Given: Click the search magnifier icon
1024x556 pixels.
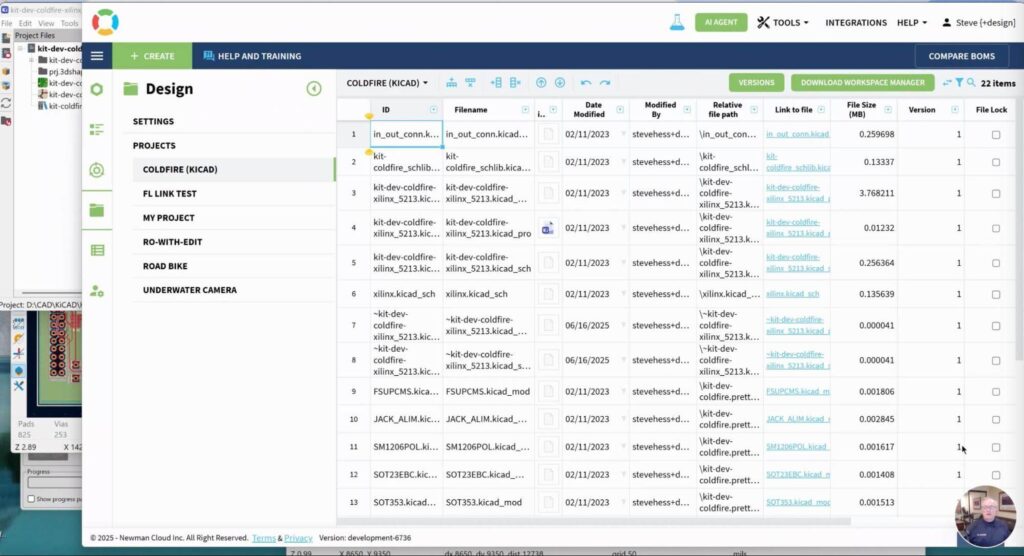Looking at the screenshot, I should (x=971, y=83).
